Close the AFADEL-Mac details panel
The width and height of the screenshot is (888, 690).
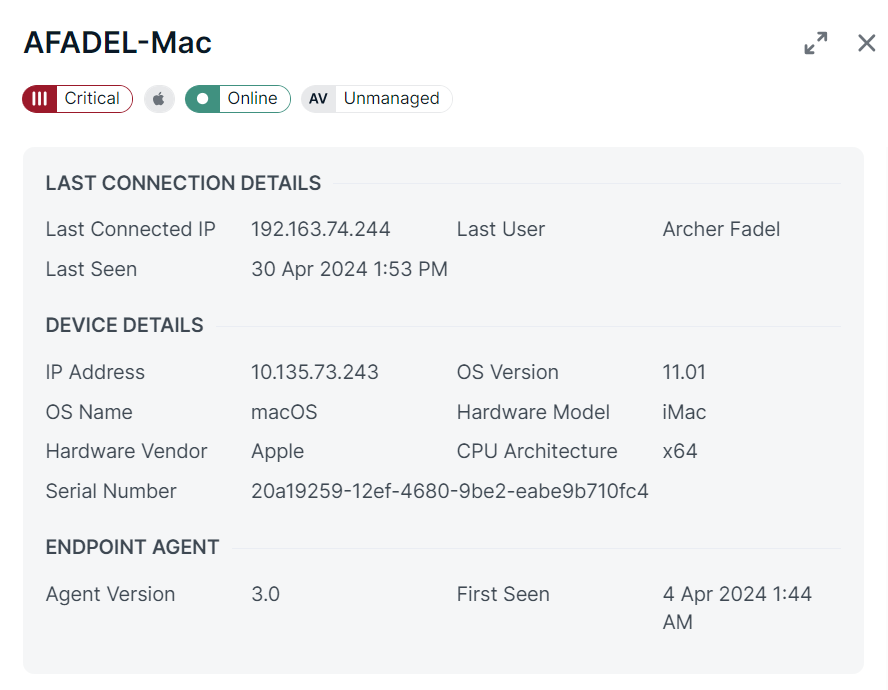pos(867,43)
